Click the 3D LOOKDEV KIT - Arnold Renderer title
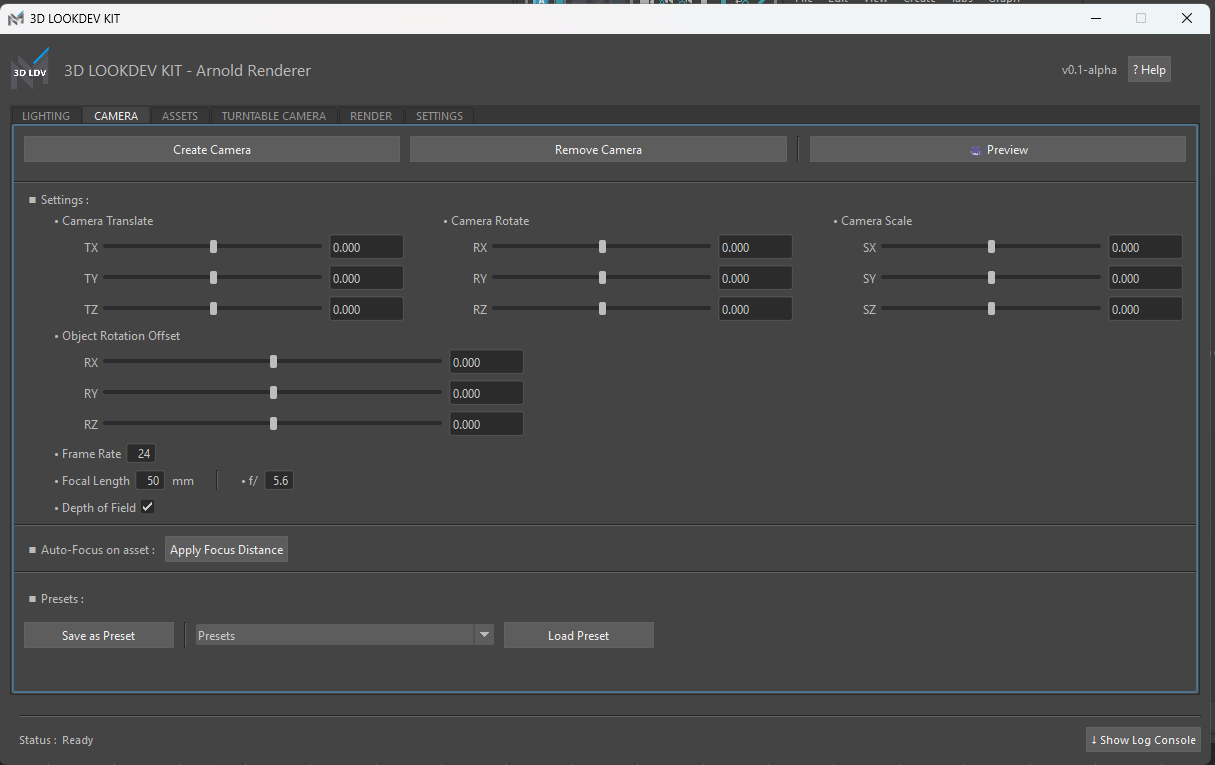The height and width of the screenshot is (765, 1215). (x=187, y=71)
